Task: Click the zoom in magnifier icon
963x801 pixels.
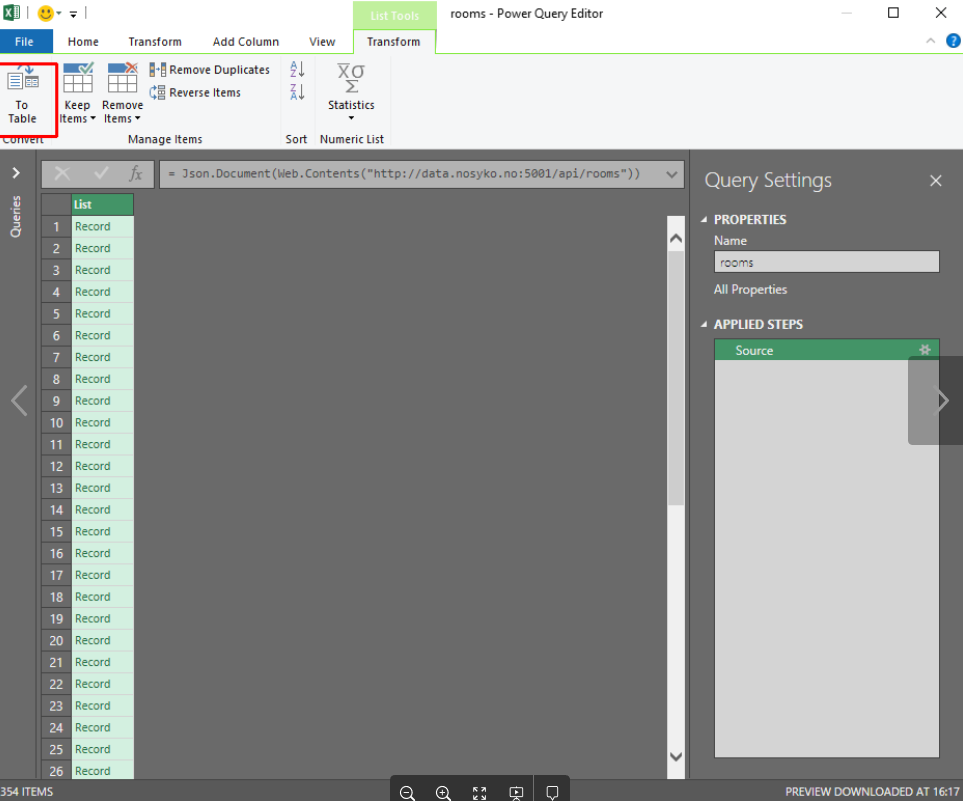Action: 443,792
